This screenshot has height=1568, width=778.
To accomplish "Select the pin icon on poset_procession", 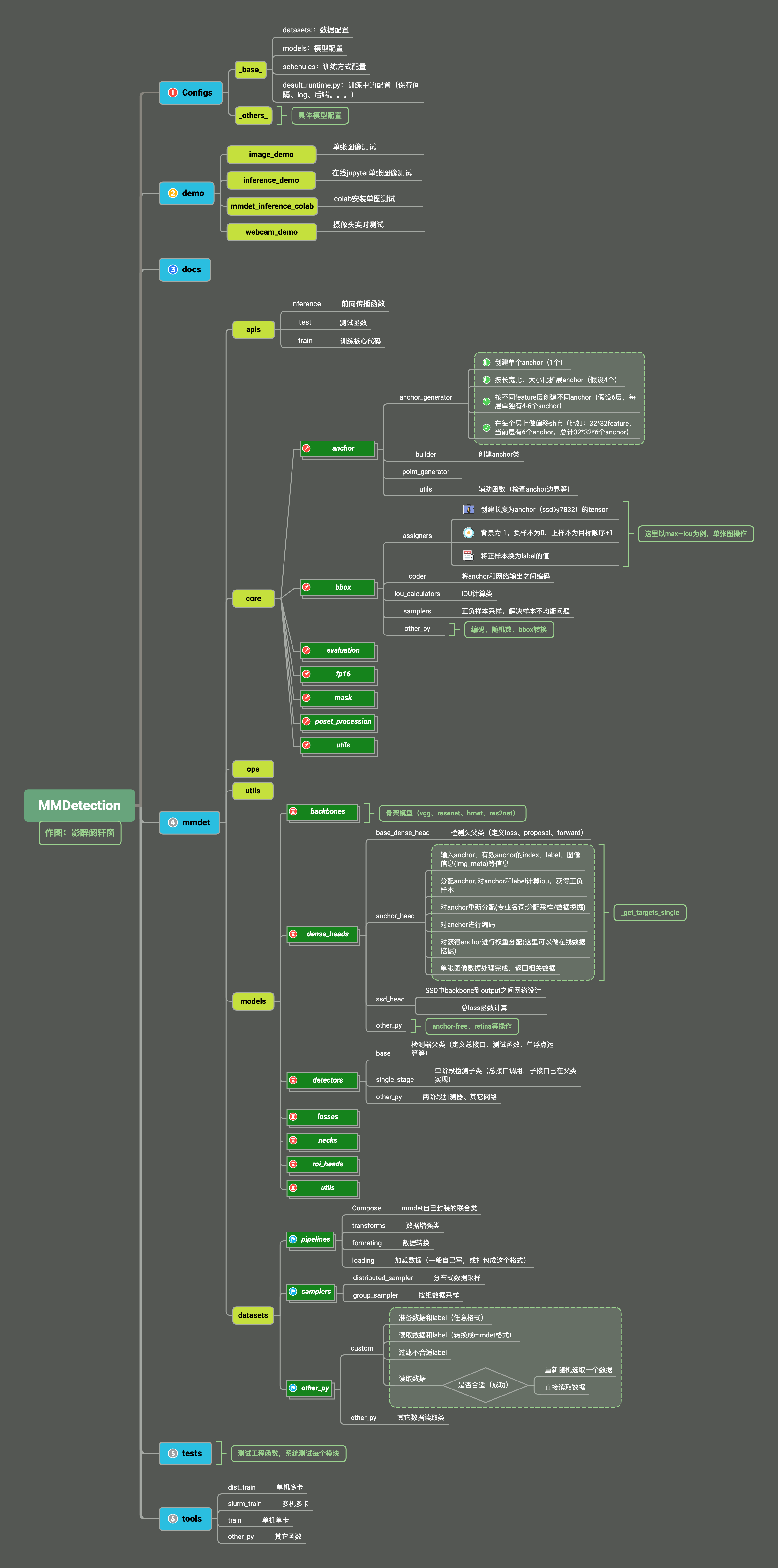I will click(x=307, y=722).
